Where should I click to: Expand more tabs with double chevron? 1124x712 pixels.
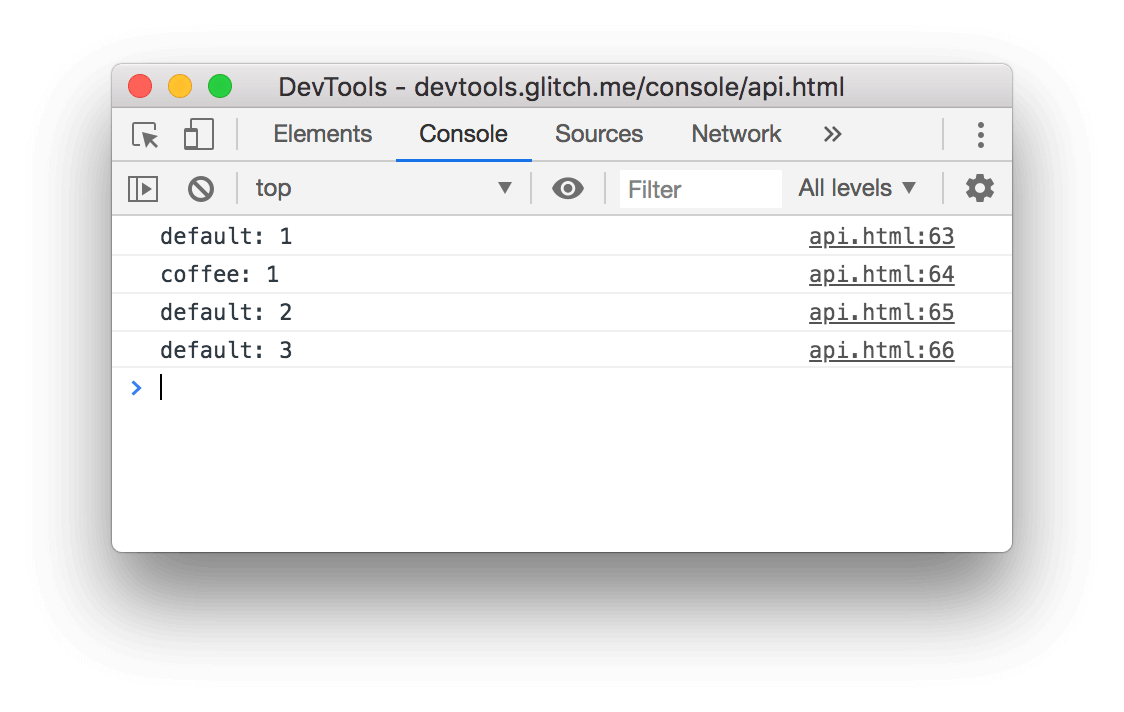tap(832, 134)
